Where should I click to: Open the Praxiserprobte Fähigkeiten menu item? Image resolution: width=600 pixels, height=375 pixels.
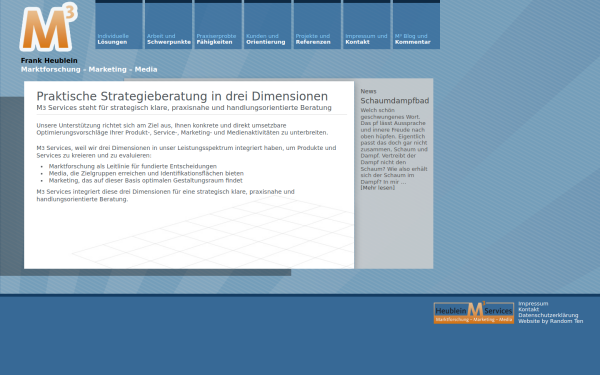click(218, 24)
